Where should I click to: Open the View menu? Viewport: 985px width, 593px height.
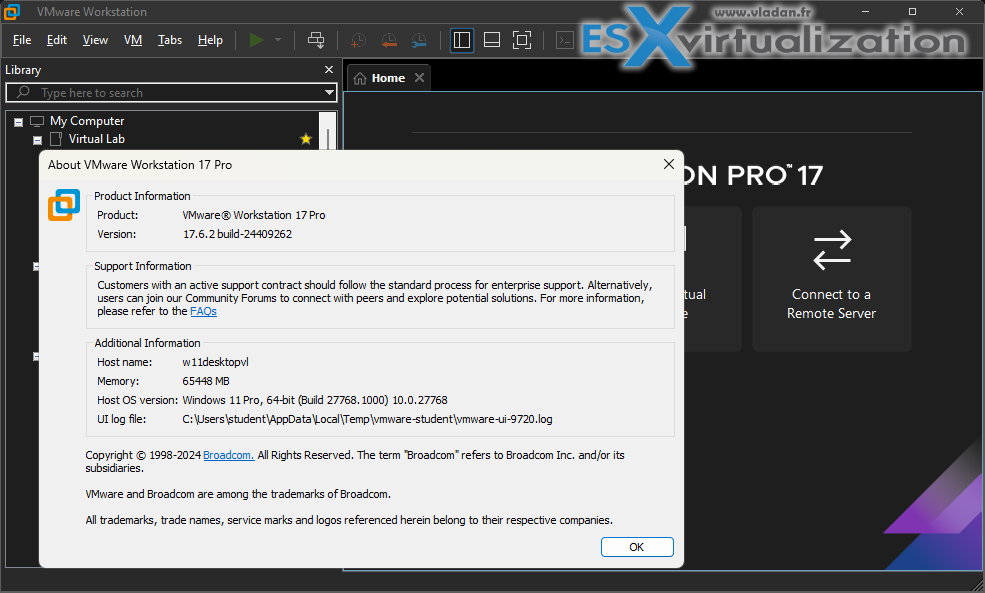95,40
